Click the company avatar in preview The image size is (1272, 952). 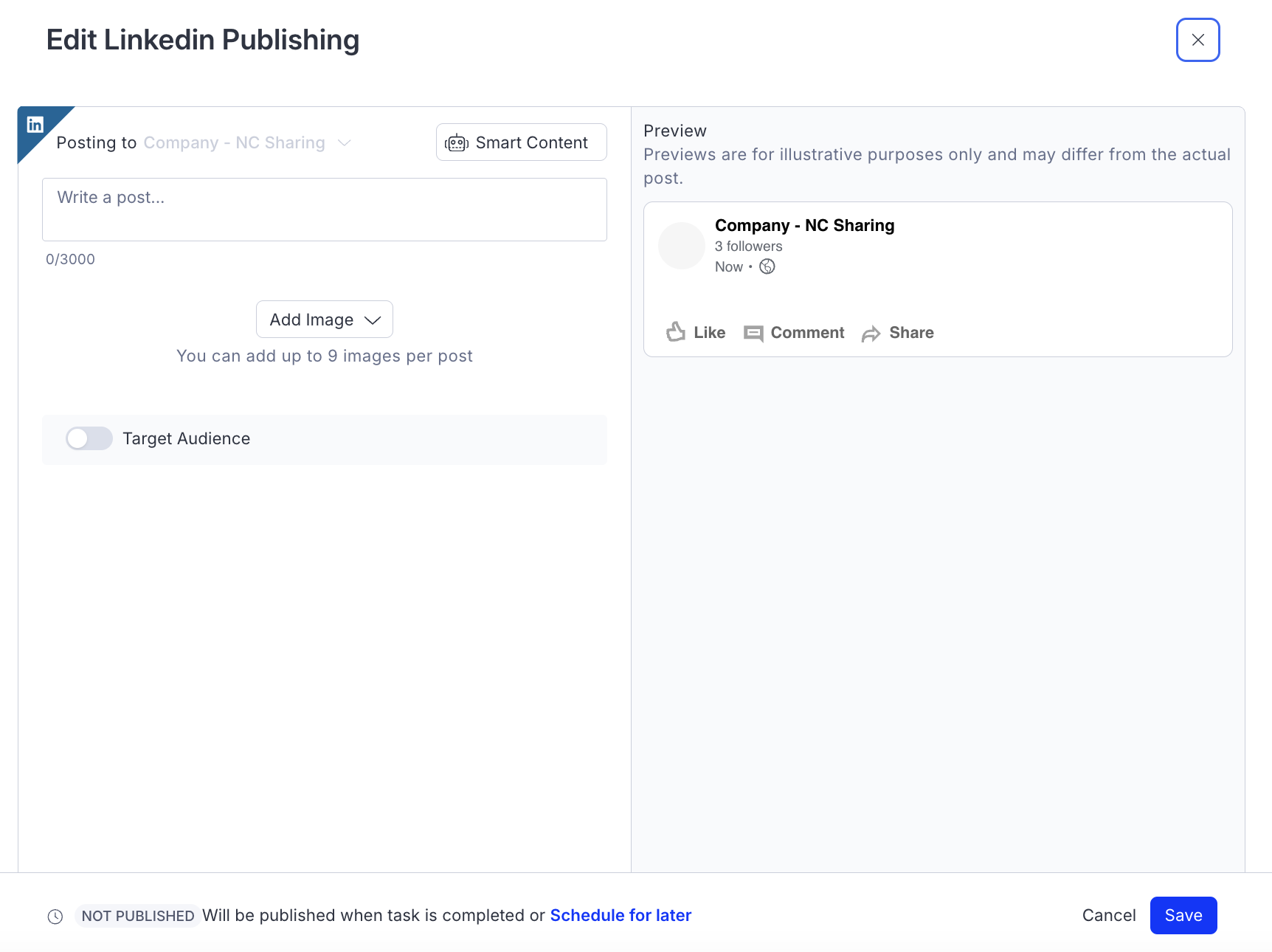tap(682, 246)
